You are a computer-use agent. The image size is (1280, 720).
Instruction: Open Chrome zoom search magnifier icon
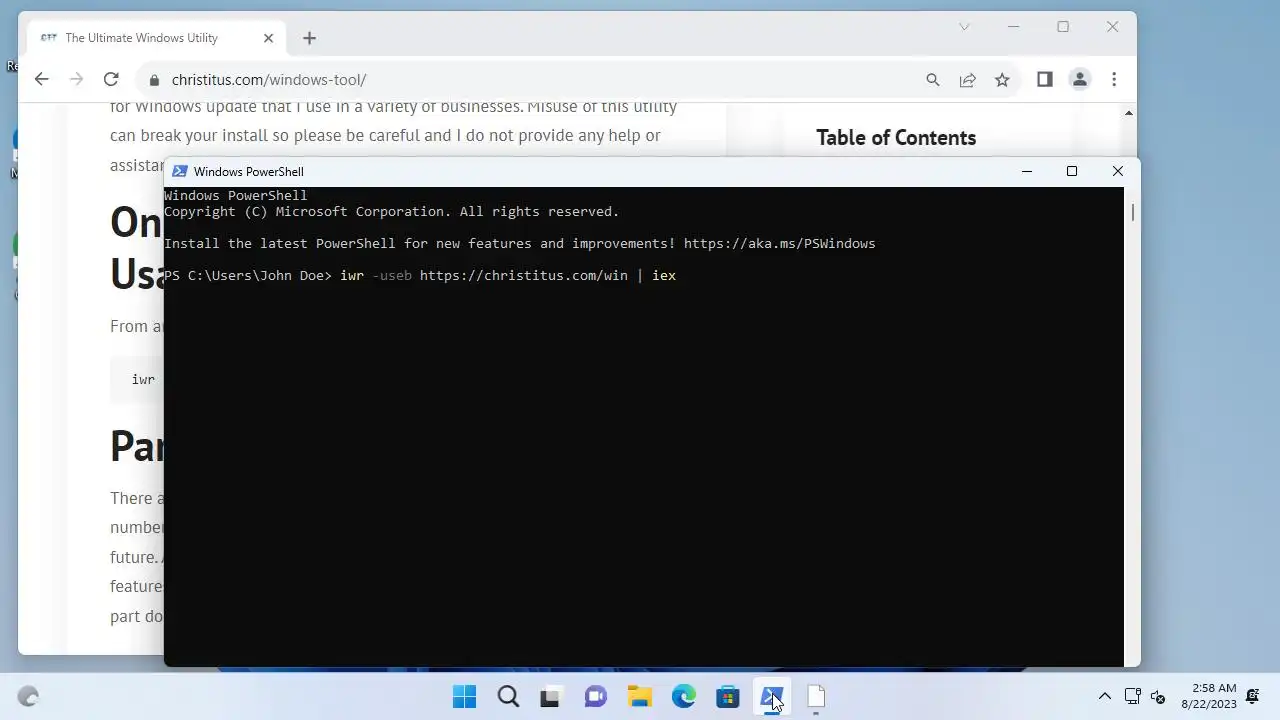(932, 80)
